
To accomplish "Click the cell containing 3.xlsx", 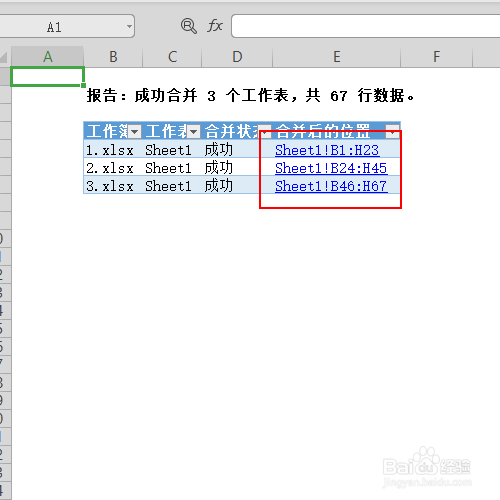I will tap(113, 186).
